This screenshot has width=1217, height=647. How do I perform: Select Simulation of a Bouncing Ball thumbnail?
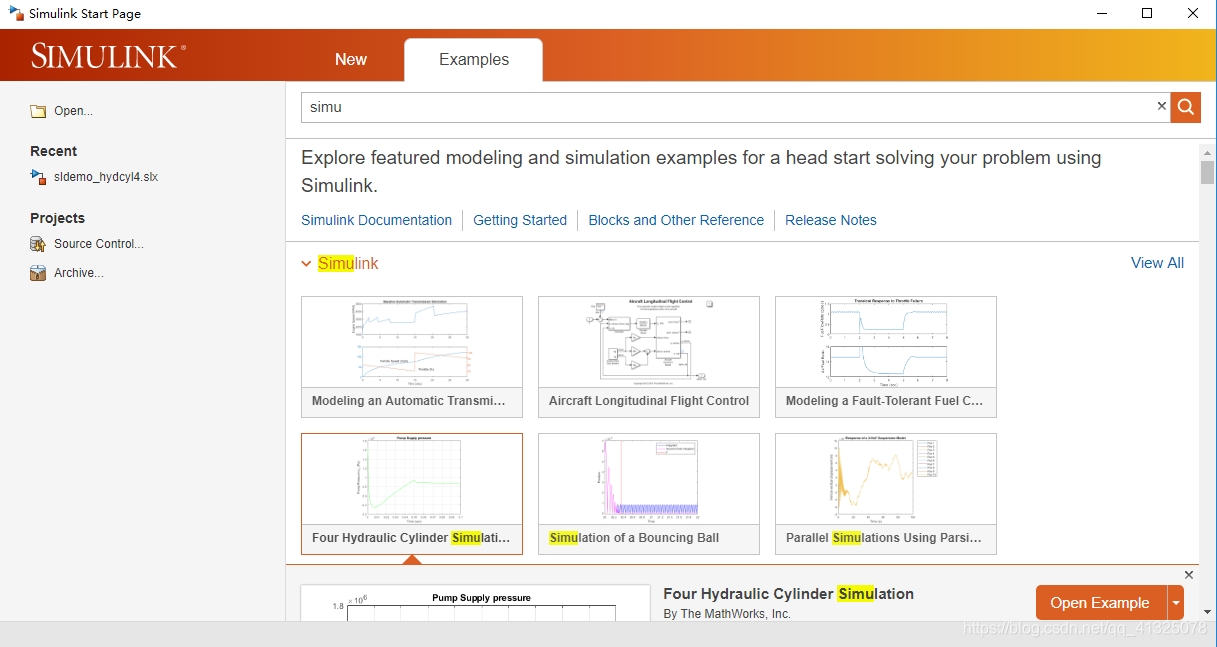pos(649,493)
